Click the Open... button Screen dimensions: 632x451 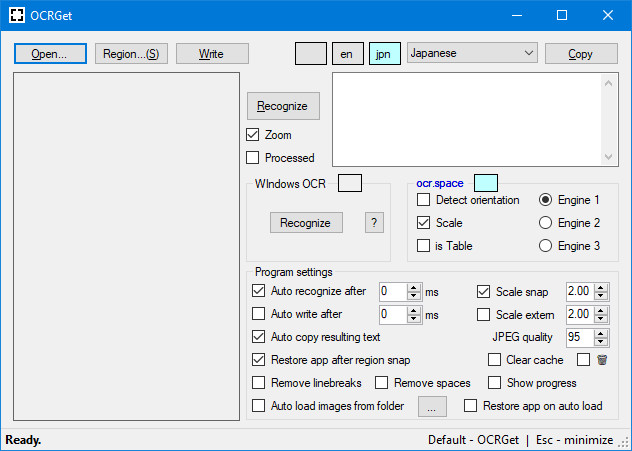coord(50,54)
